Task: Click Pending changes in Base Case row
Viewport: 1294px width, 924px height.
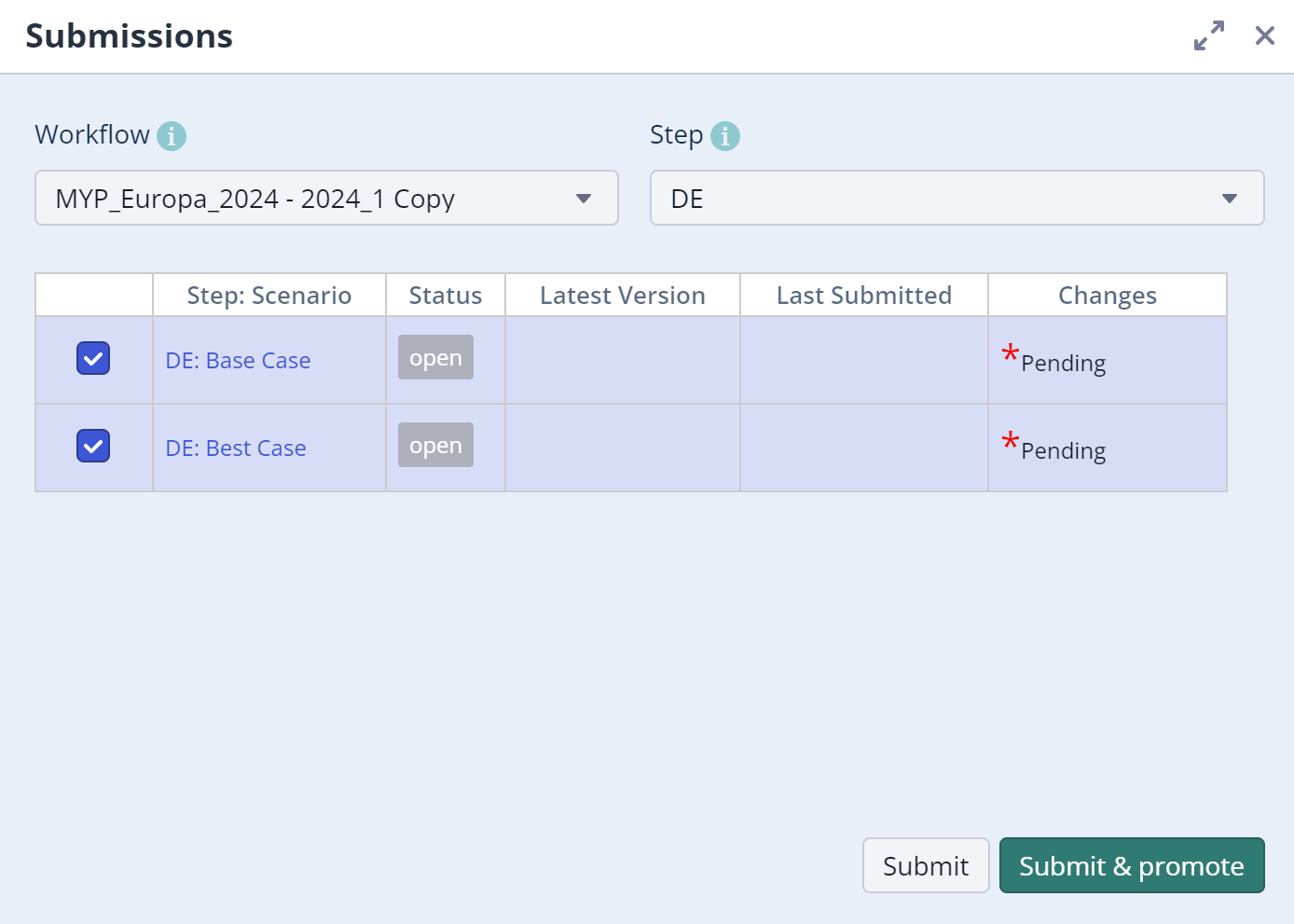Action: click(1062, 363)
